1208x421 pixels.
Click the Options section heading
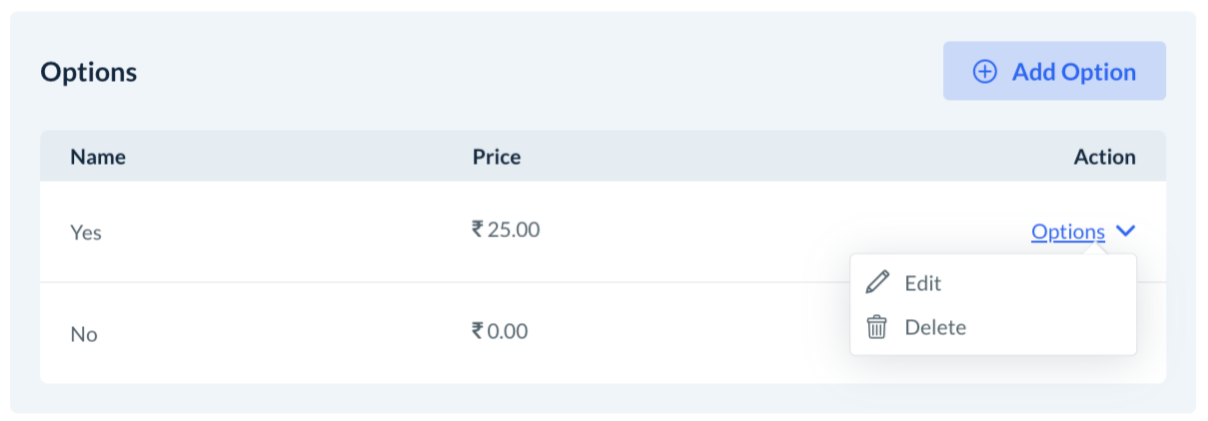pos(88,73)
